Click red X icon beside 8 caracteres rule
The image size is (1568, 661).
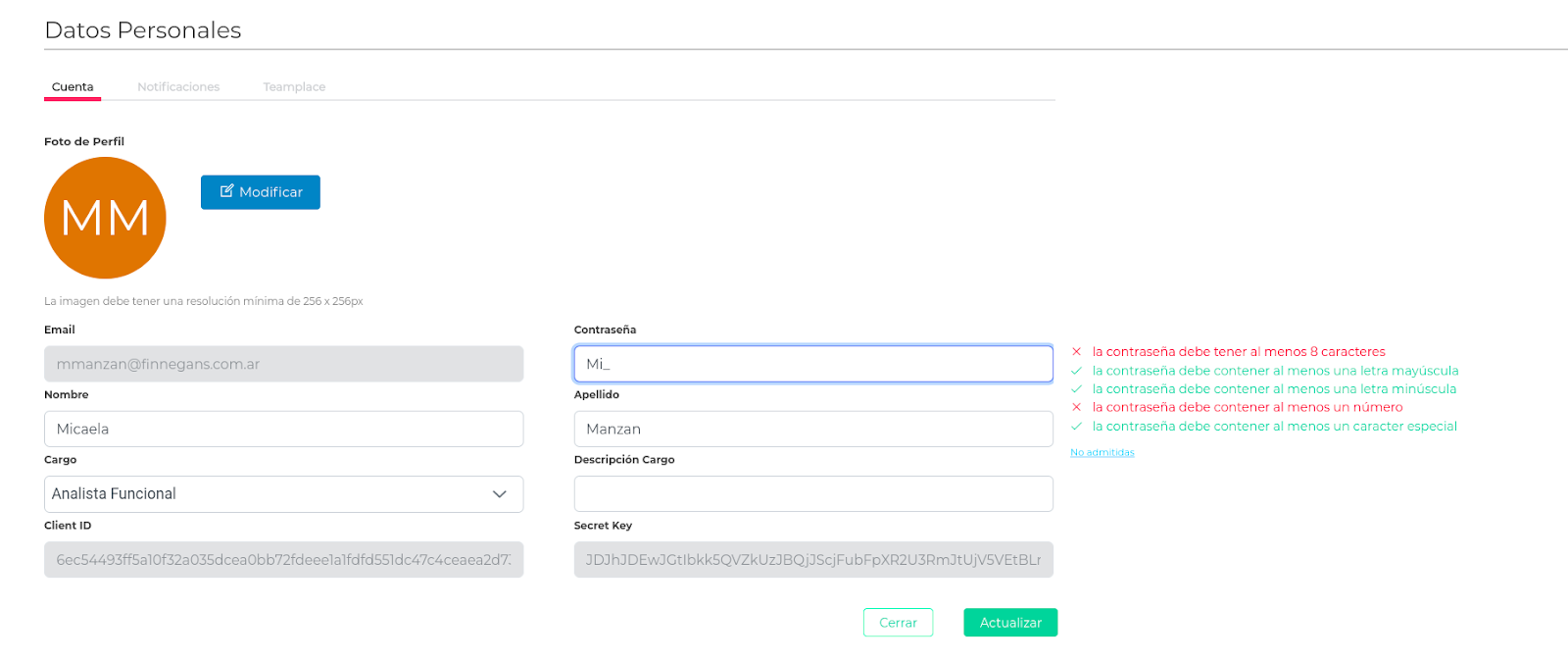pyautogui.click(x=1076, y=351)
